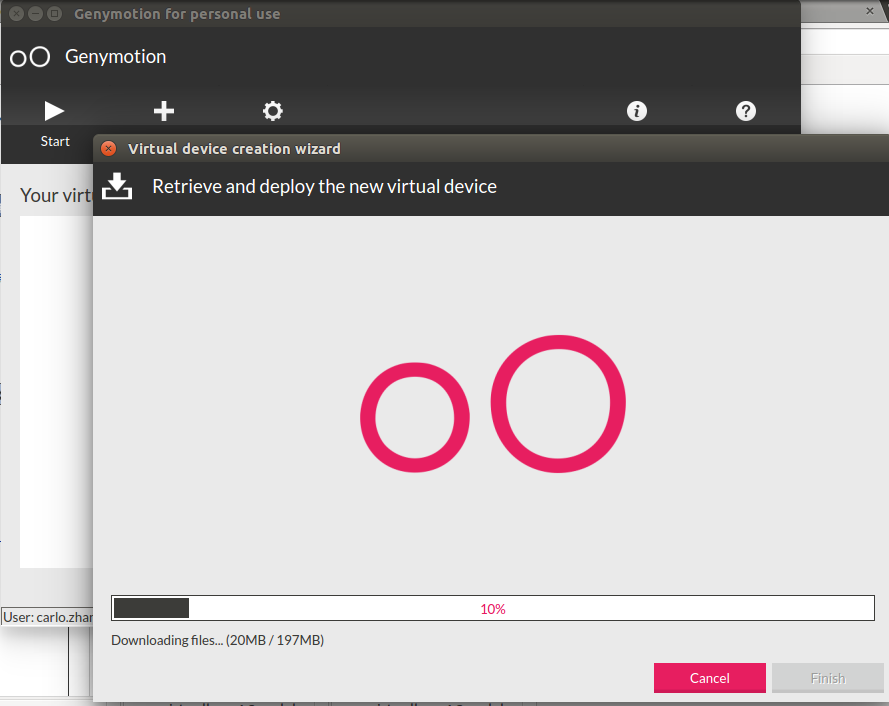The width and height of the screenshot is (889, 706).
Task: Click the 'Start' label under play icon
Action: click(x=55, y=141)
